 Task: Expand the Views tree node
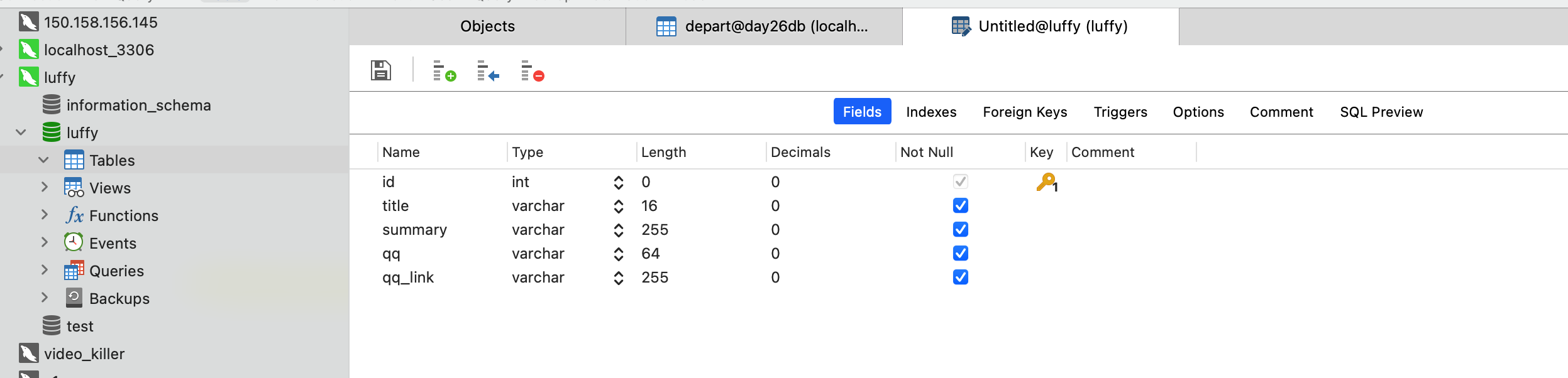pos(44,187)
